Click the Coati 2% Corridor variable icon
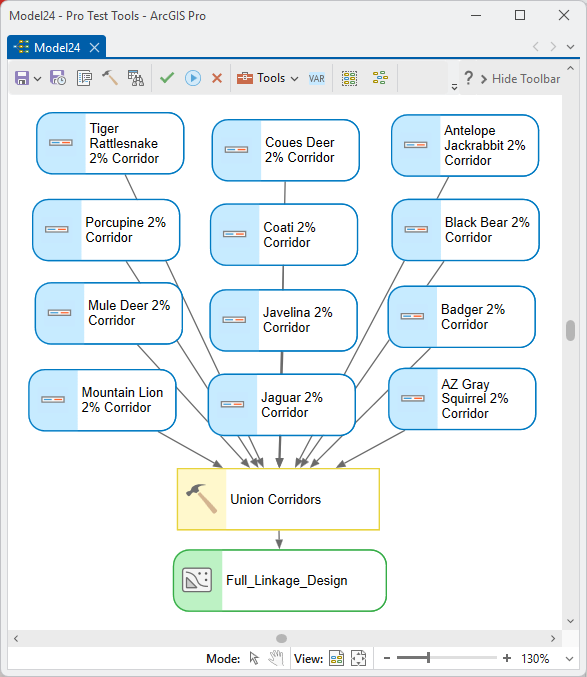587x677 pixels. click(x=234, y=234)
